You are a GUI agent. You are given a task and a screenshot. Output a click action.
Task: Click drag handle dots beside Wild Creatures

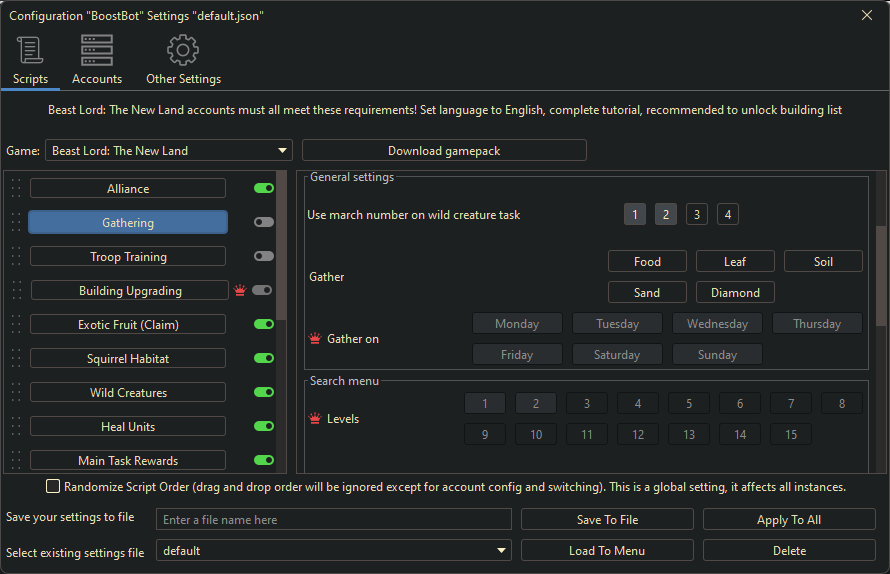click(x=16, y=392)
